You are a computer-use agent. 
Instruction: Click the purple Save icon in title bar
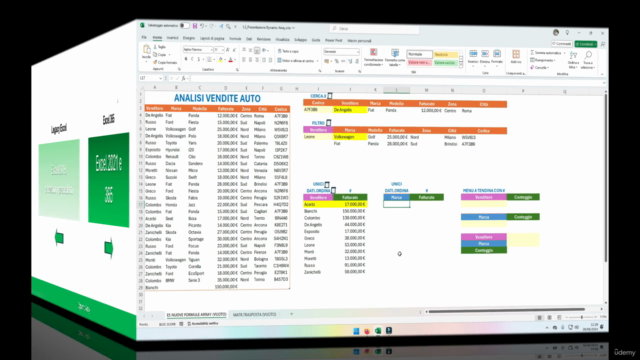195,26
